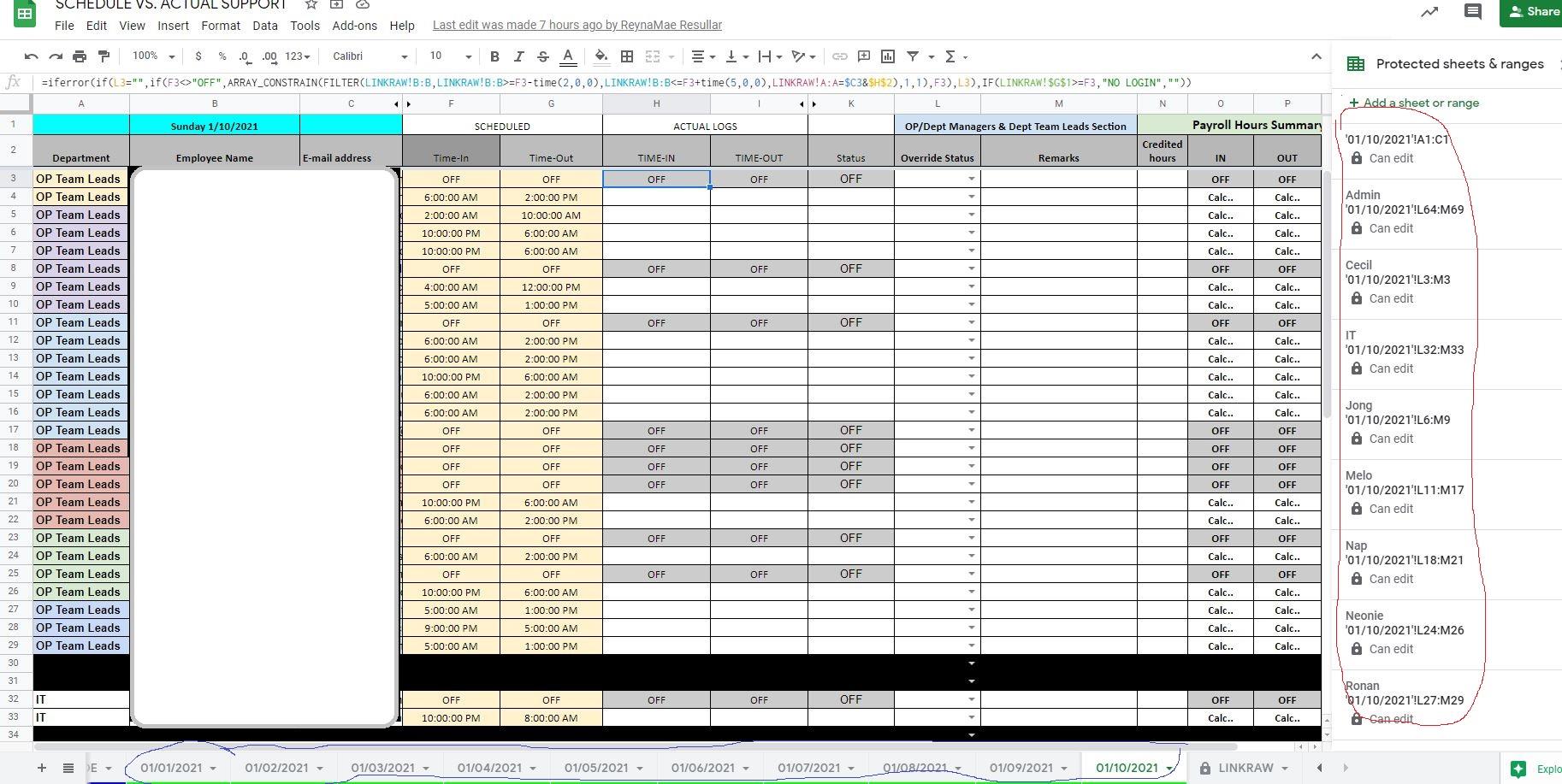Open Override Status dropdown in row 3

[x=971, y=179]
